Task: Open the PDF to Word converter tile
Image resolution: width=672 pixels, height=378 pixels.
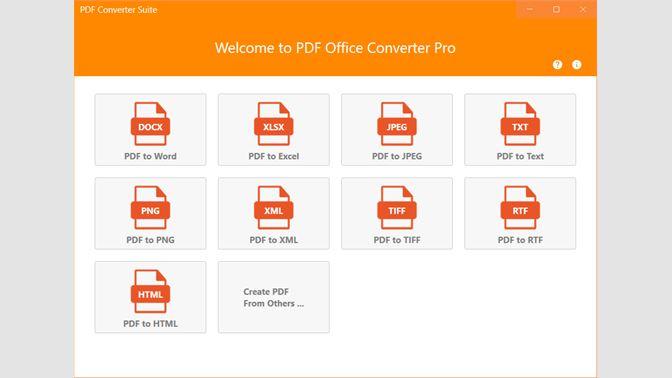Action: [x=150, y=130]
